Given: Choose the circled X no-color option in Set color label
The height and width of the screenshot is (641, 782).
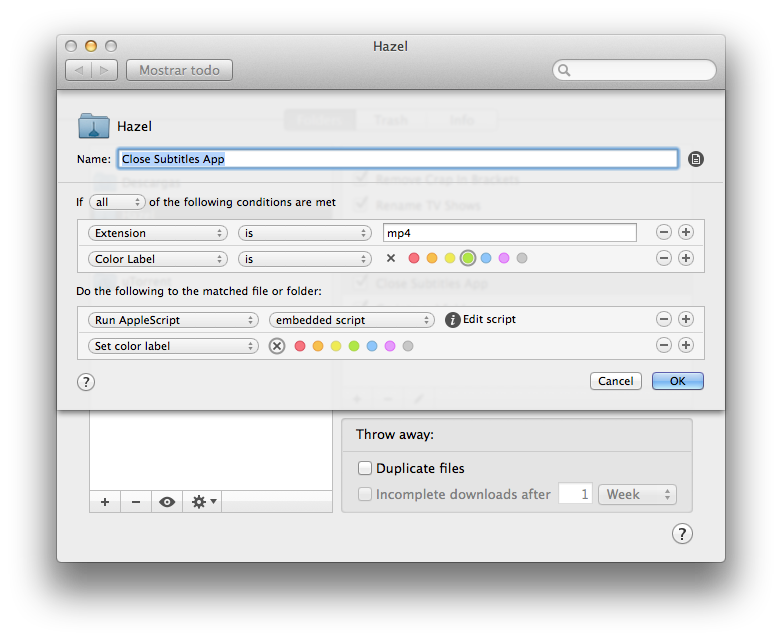Looking at the screenshot, I should pyautogui.click(x=277, y=346).
